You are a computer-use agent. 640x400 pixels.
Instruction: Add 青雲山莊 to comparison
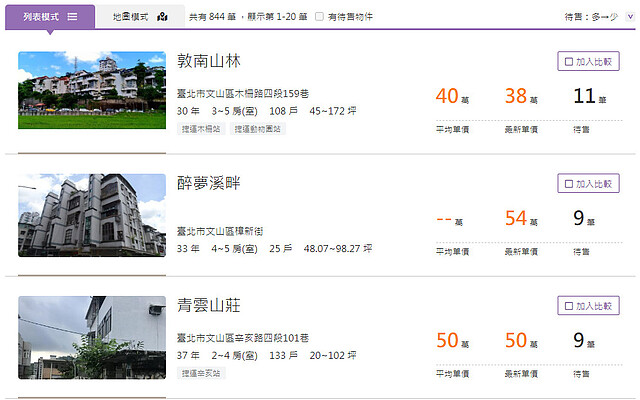coord(588,306)
